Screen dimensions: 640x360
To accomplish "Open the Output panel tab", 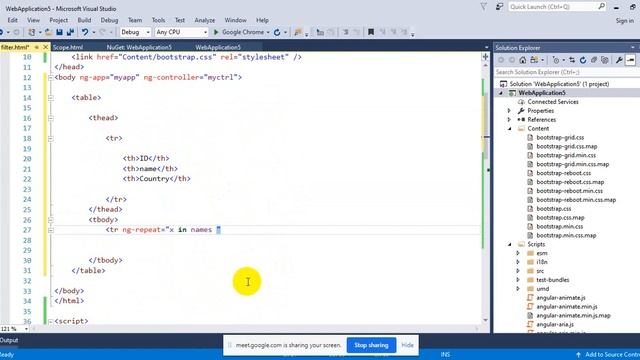I will pyautogui.click(x=9, y=340).
